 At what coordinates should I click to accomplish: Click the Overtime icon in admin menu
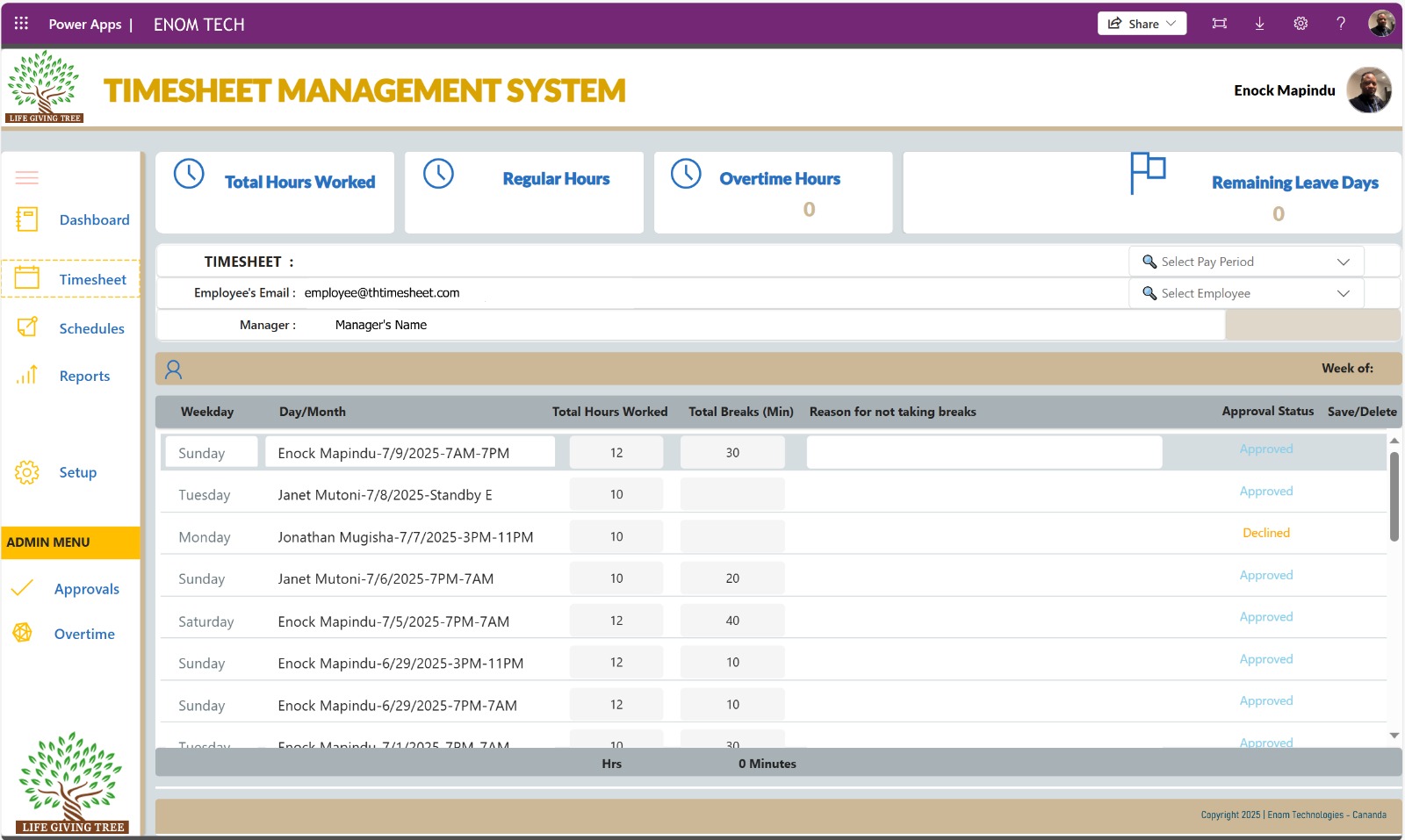click(x=23, y=633)
